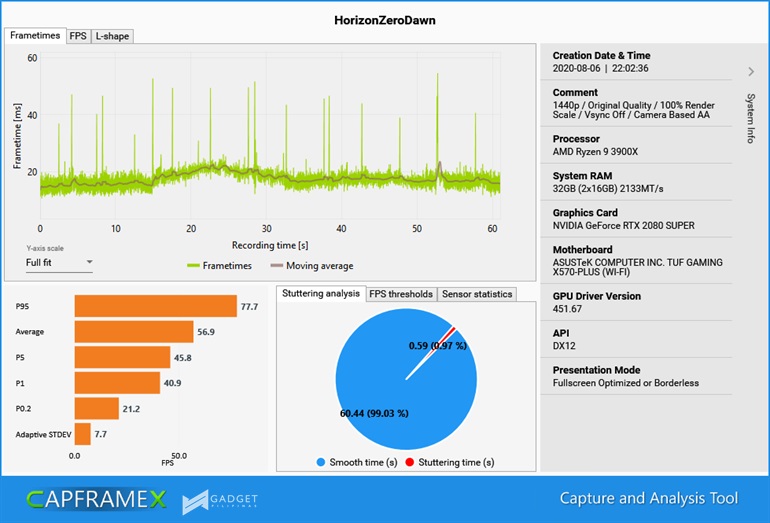Select the Stuttering analysis tab
This screenshot has height=523, width=770.
click(x=320, y=293)
